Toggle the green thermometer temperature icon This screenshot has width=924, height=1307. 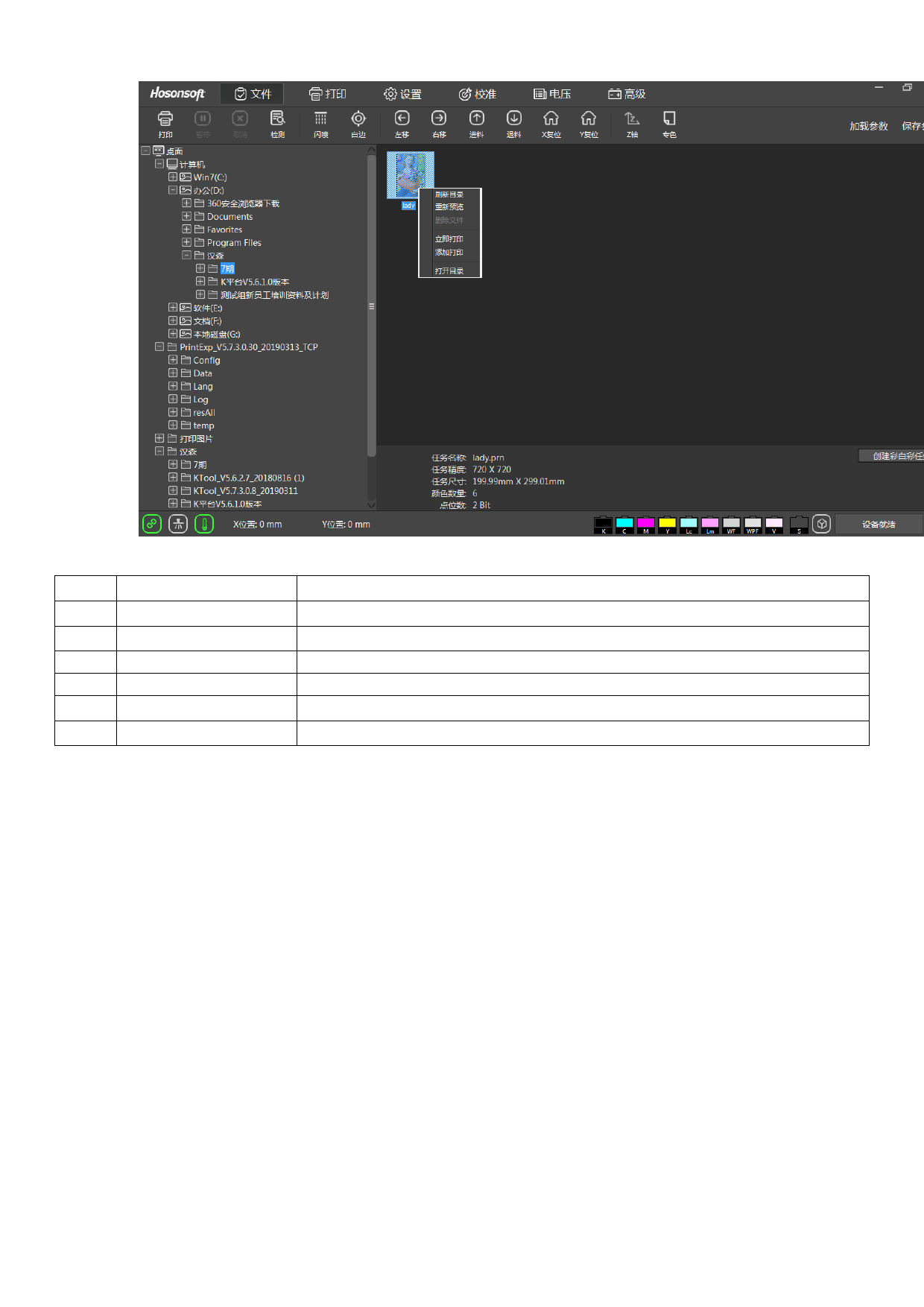(204, 524)
